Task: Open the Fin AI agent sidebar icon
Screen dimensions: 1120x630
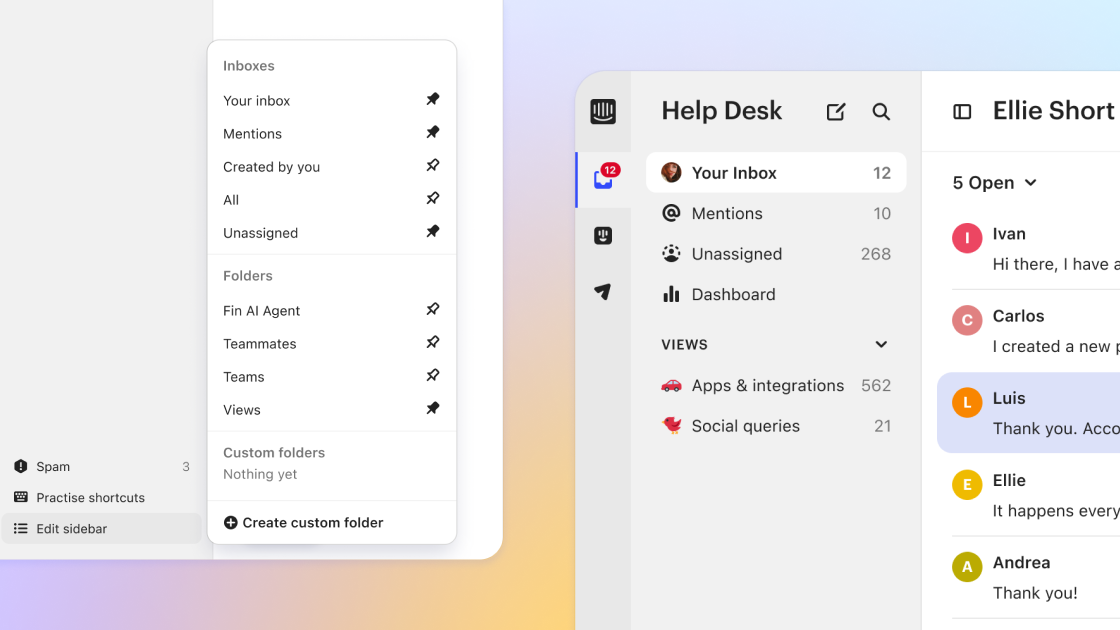Action: click(x=603, y=236)
